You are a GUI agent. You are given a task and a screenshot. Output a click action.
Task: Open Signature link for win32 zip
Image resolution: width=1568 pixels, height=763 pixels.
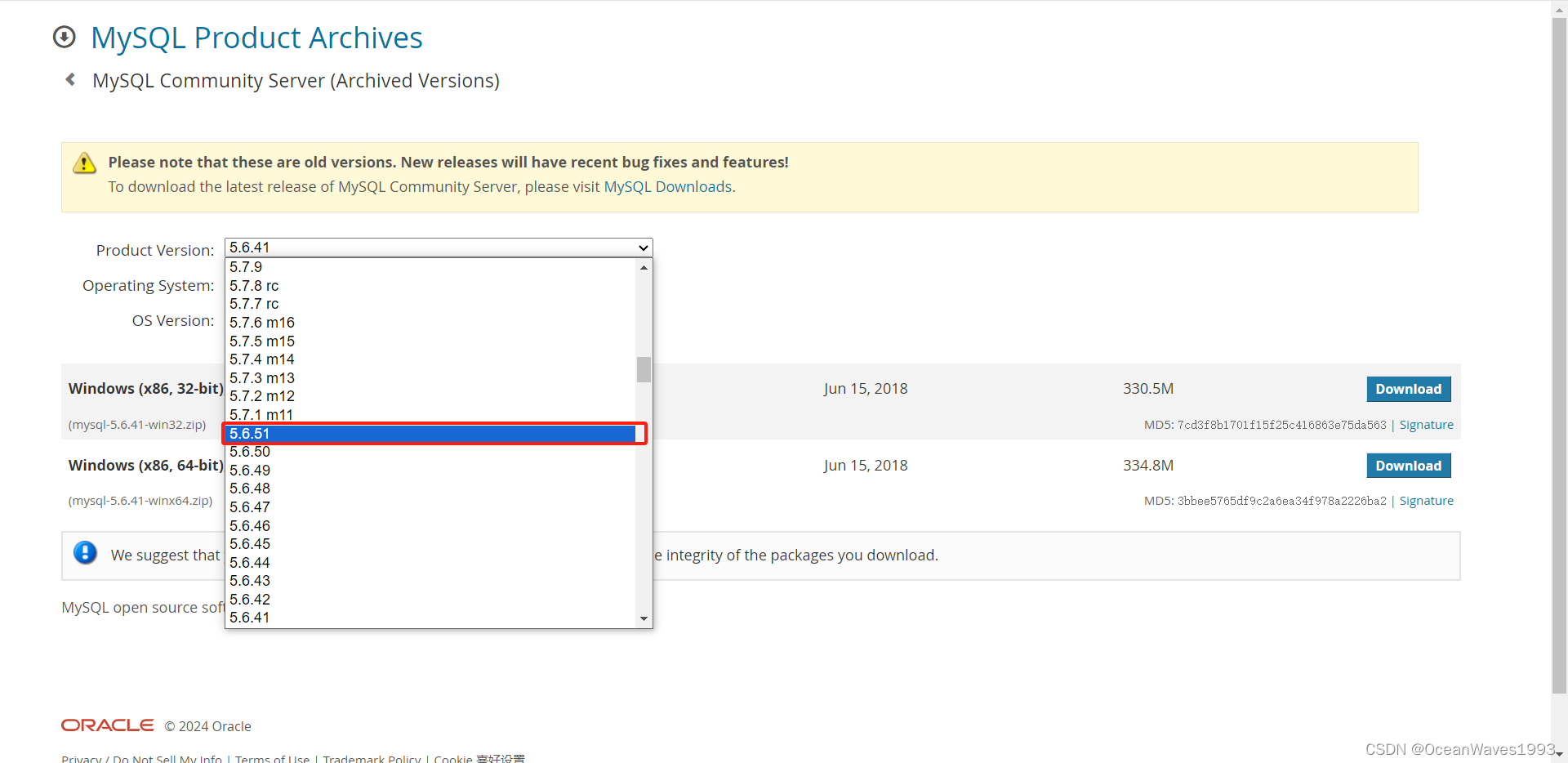pos(1426,425)
